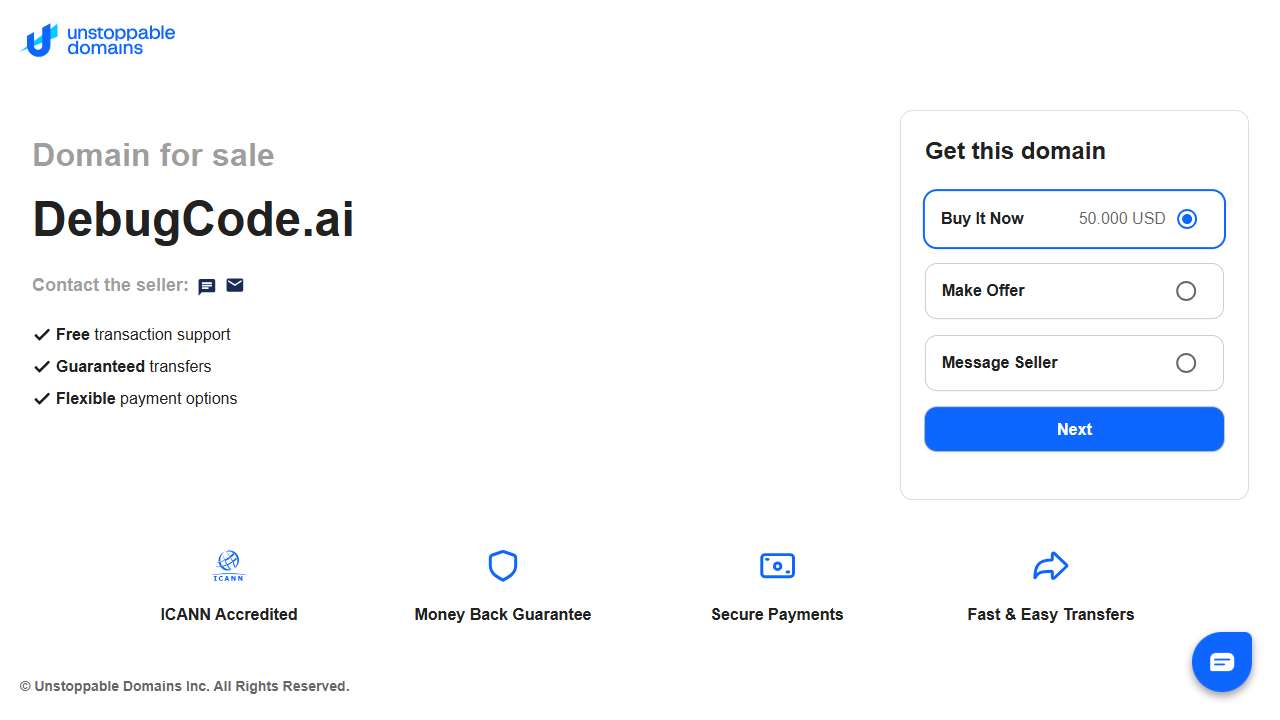Screen dimensions: 1280x720
Task: Select the Buy It Now radio button
Action: coord(1186,219)
